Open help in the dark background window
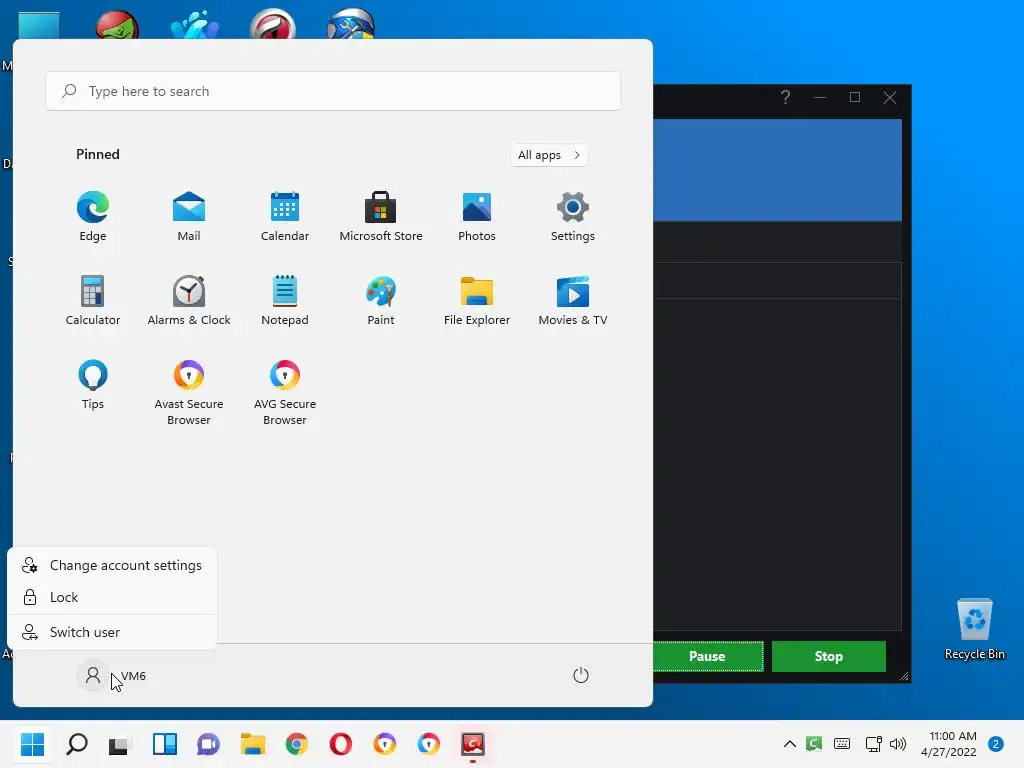Image resolution: width=1024 pixels, height=768 pixels. (786, 97)
